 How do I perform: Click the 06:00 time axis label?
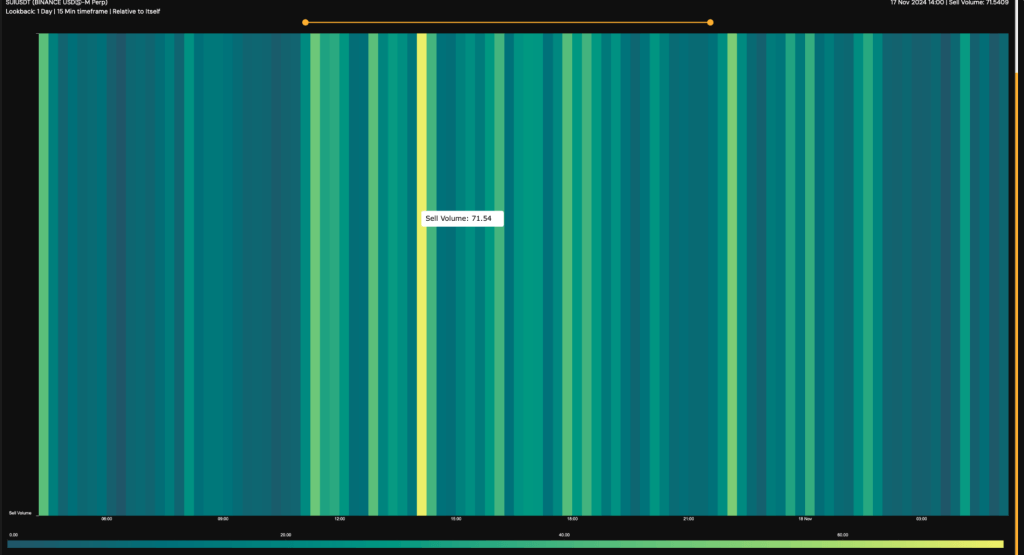pyautogui.click(x=106, y=519)
